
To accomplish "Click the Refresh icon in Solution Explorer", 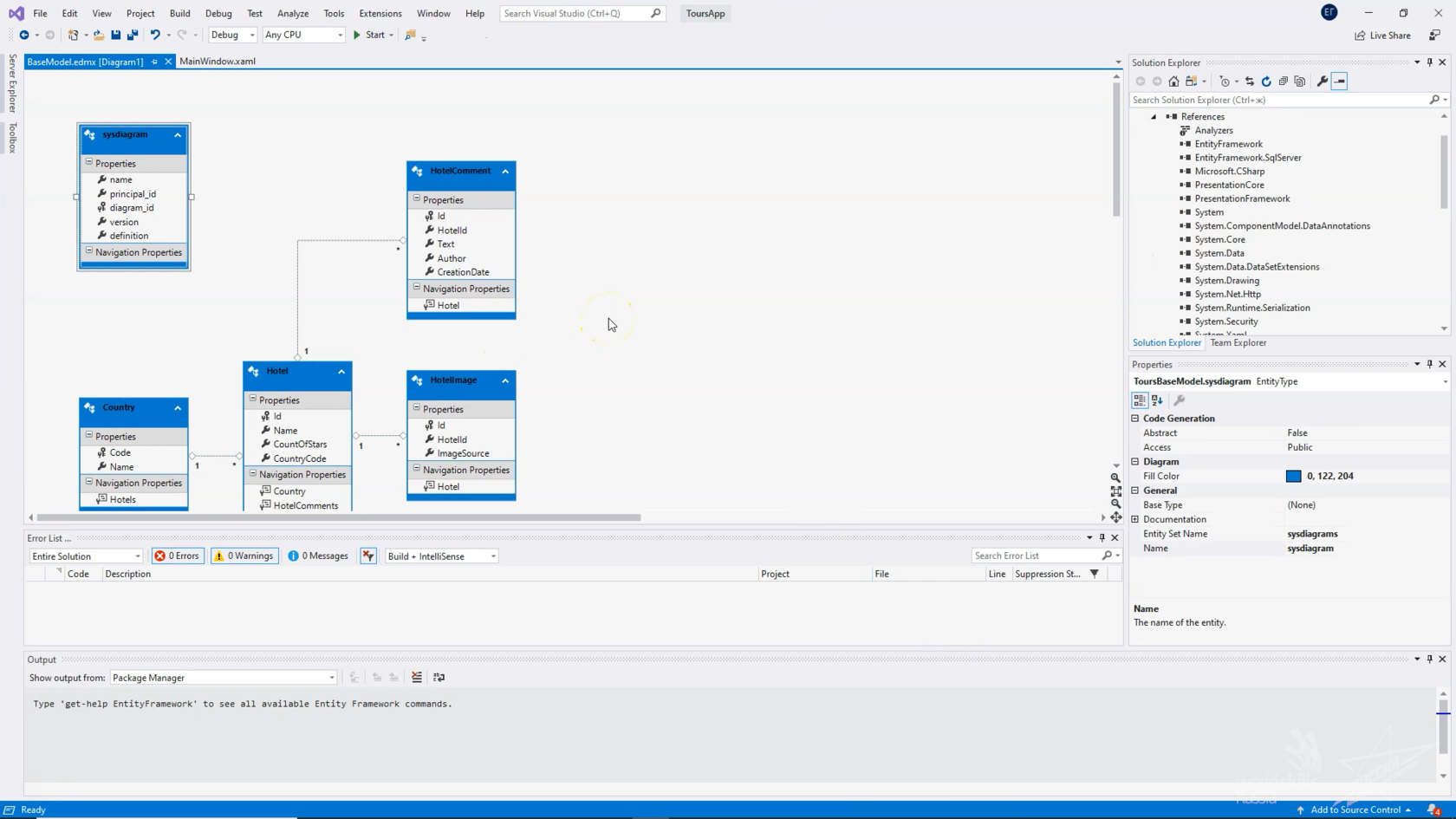I will coord(1266,81).
